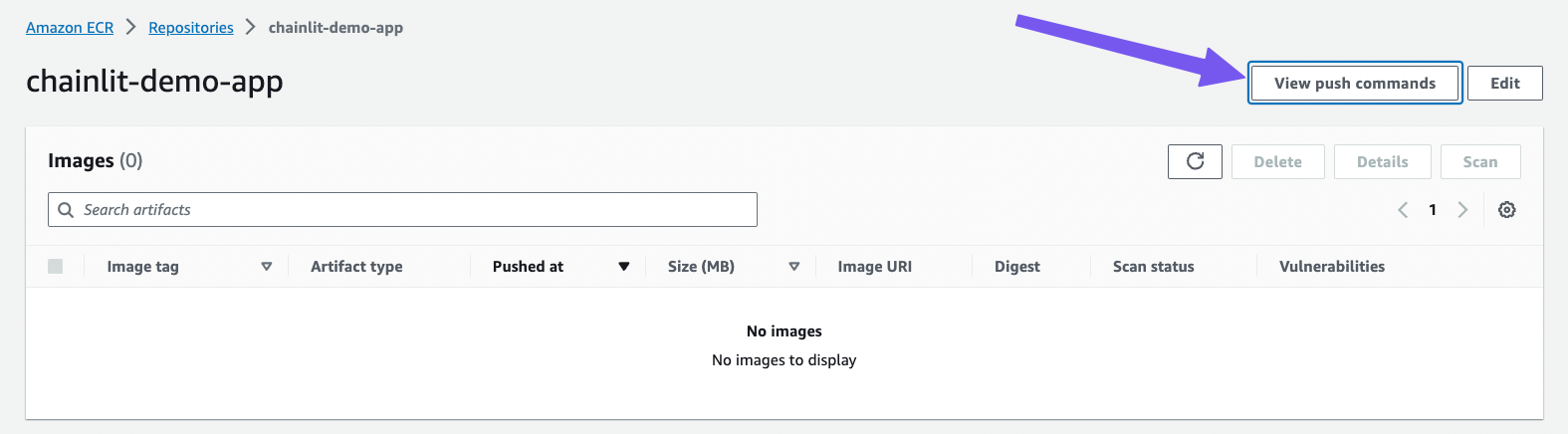Click the refresh images icon button
Screen dimensions: 1568x434
(1196, 161)
